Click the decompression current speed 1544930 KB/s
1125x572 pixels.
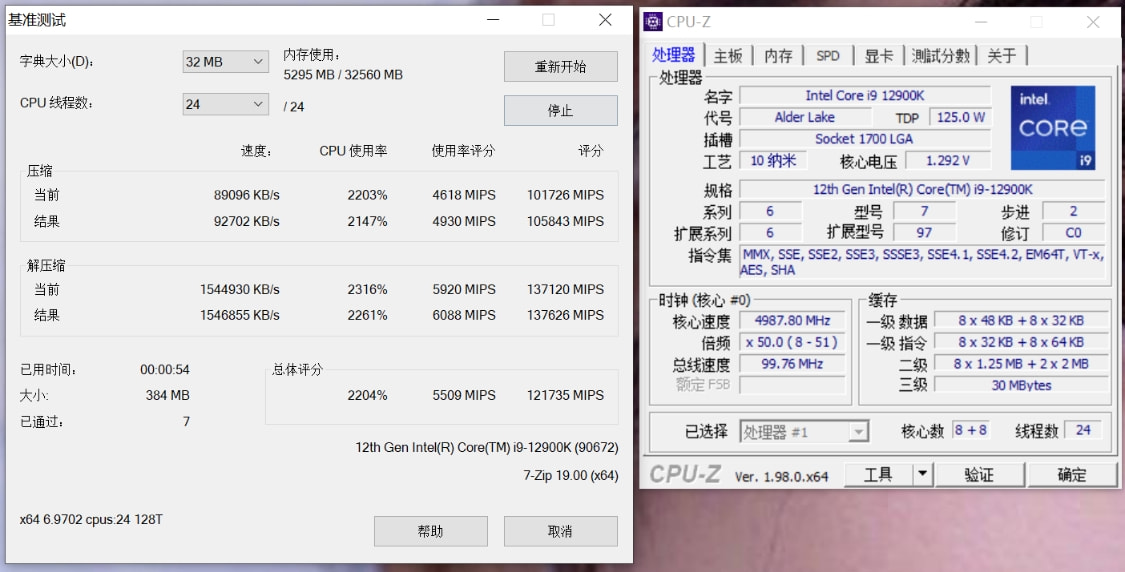(x=240, y=290)
